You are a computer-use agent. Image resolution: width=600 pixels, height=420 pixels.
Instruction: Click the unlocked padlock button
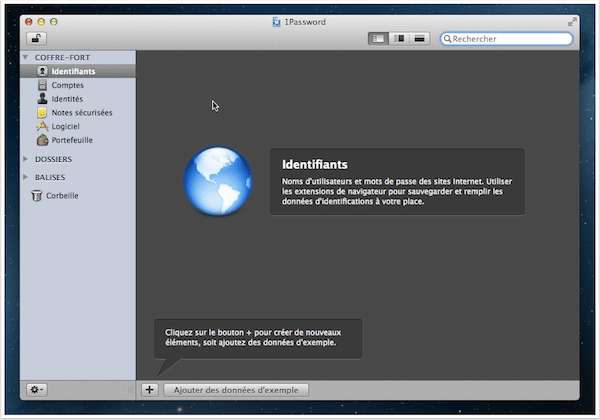click(x=36, y=39)
